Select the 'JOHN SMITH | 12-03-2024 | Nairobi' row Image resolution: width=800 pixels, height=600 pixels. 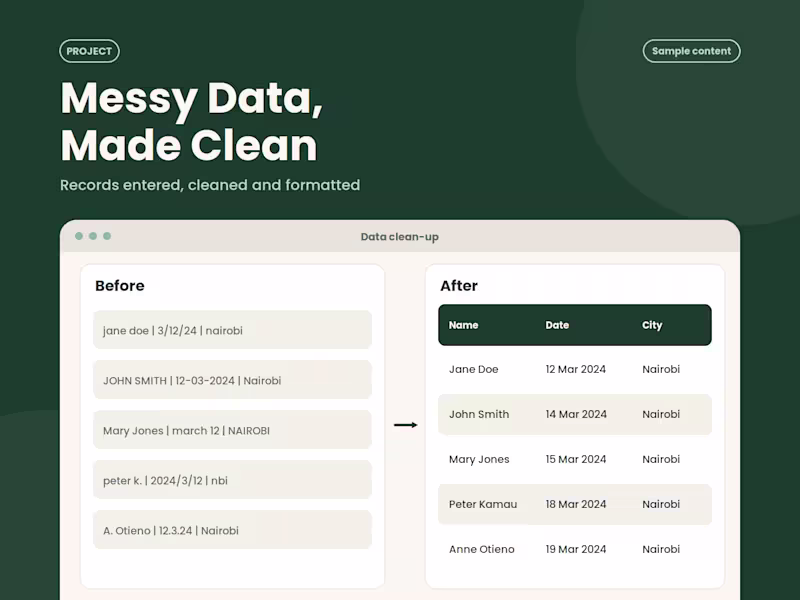click(x=232, y=380)
